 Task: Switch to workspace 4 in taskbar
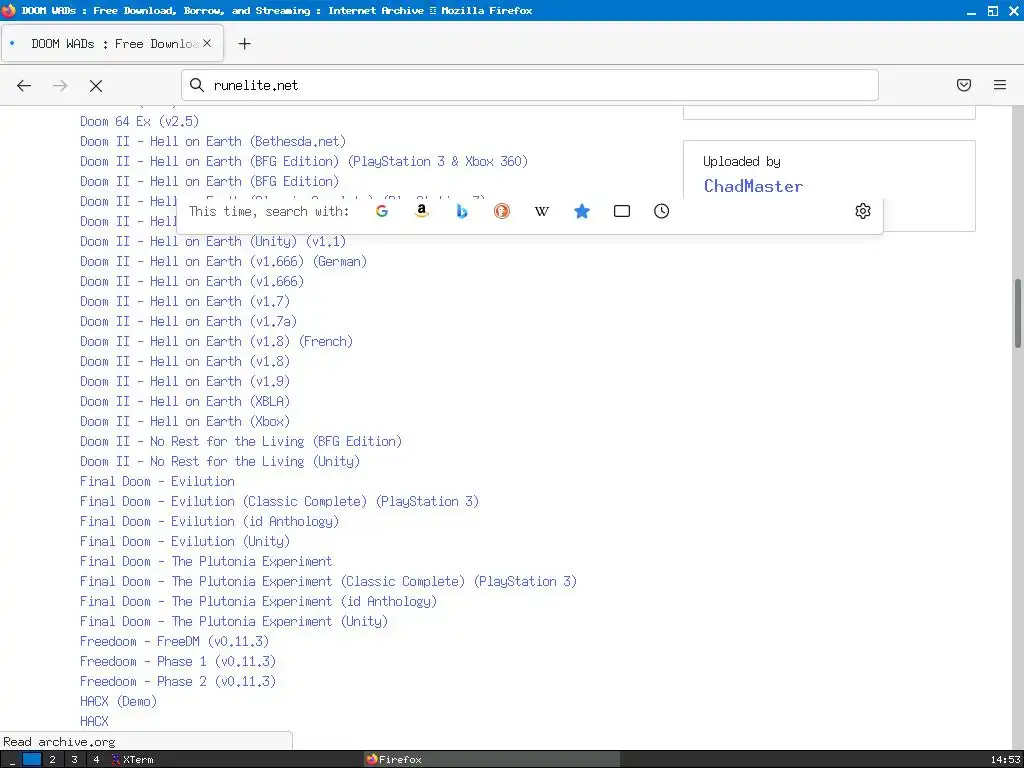pos(96,760)
